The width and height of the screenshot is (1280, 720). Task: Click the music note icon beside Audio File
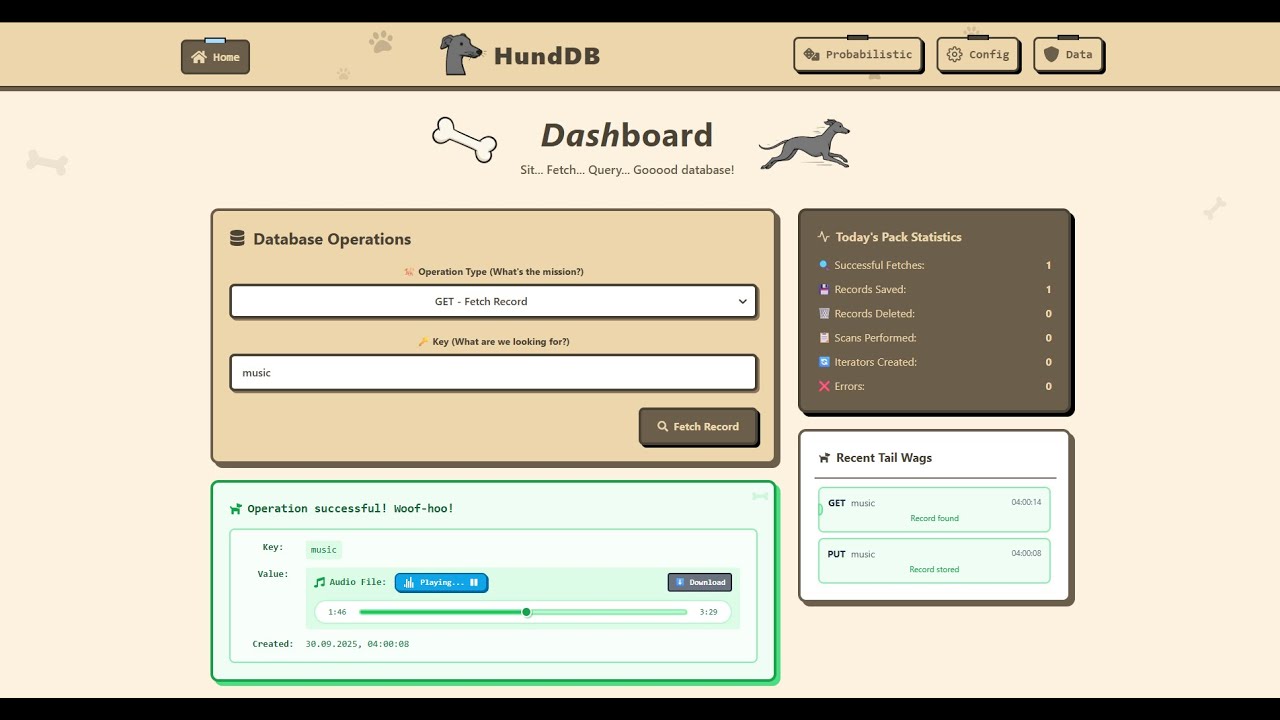[x=320, y=582]
